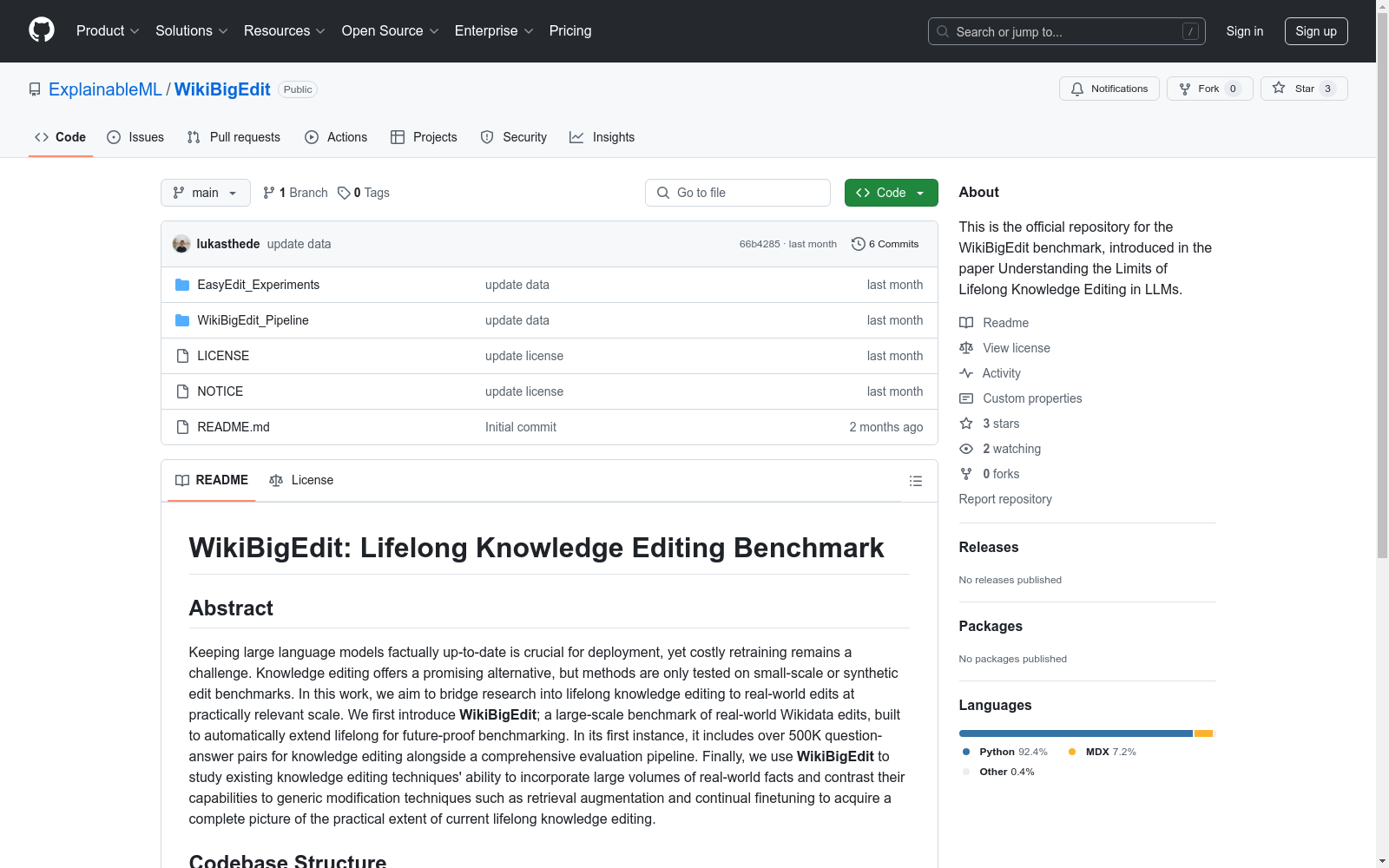Click the Releases heading link
The image size is (1389, 868).
989,547
